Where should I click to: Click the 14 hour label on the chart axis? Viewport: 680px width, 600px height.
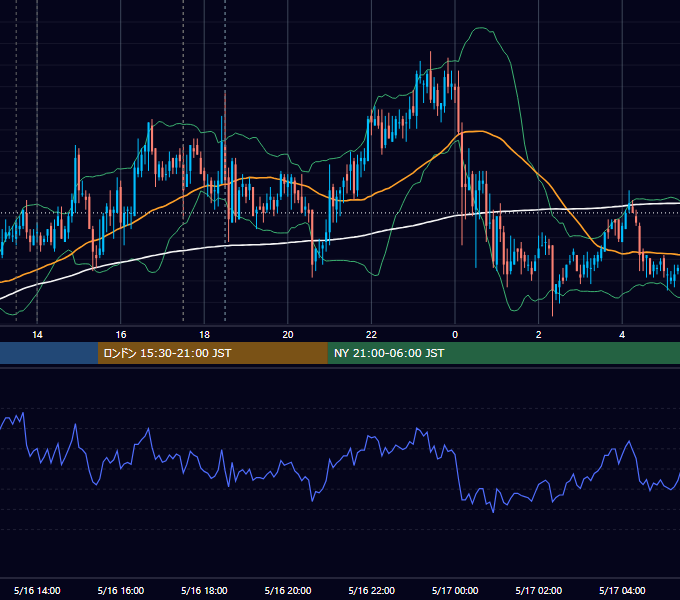tap(37, 335)
